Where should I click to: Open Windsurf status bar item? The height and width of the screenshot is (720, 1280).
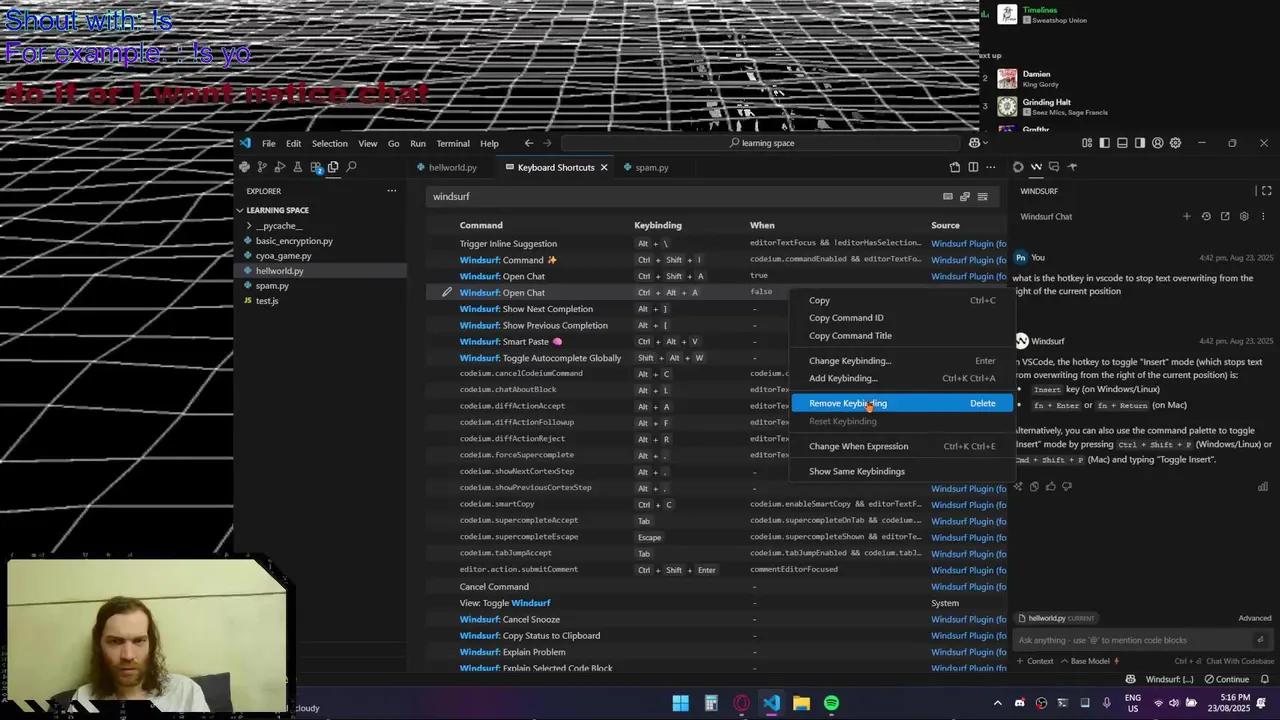1169,679
